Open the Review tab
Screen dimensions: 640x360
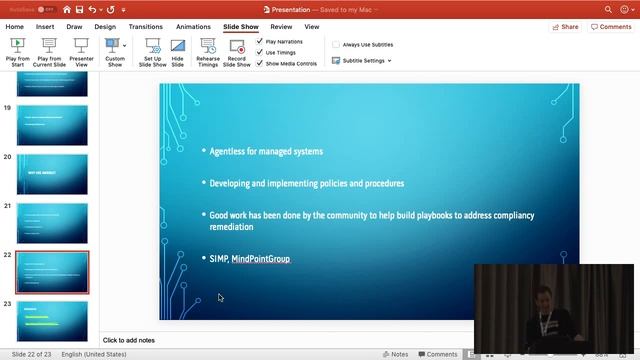tap(281, 27)
